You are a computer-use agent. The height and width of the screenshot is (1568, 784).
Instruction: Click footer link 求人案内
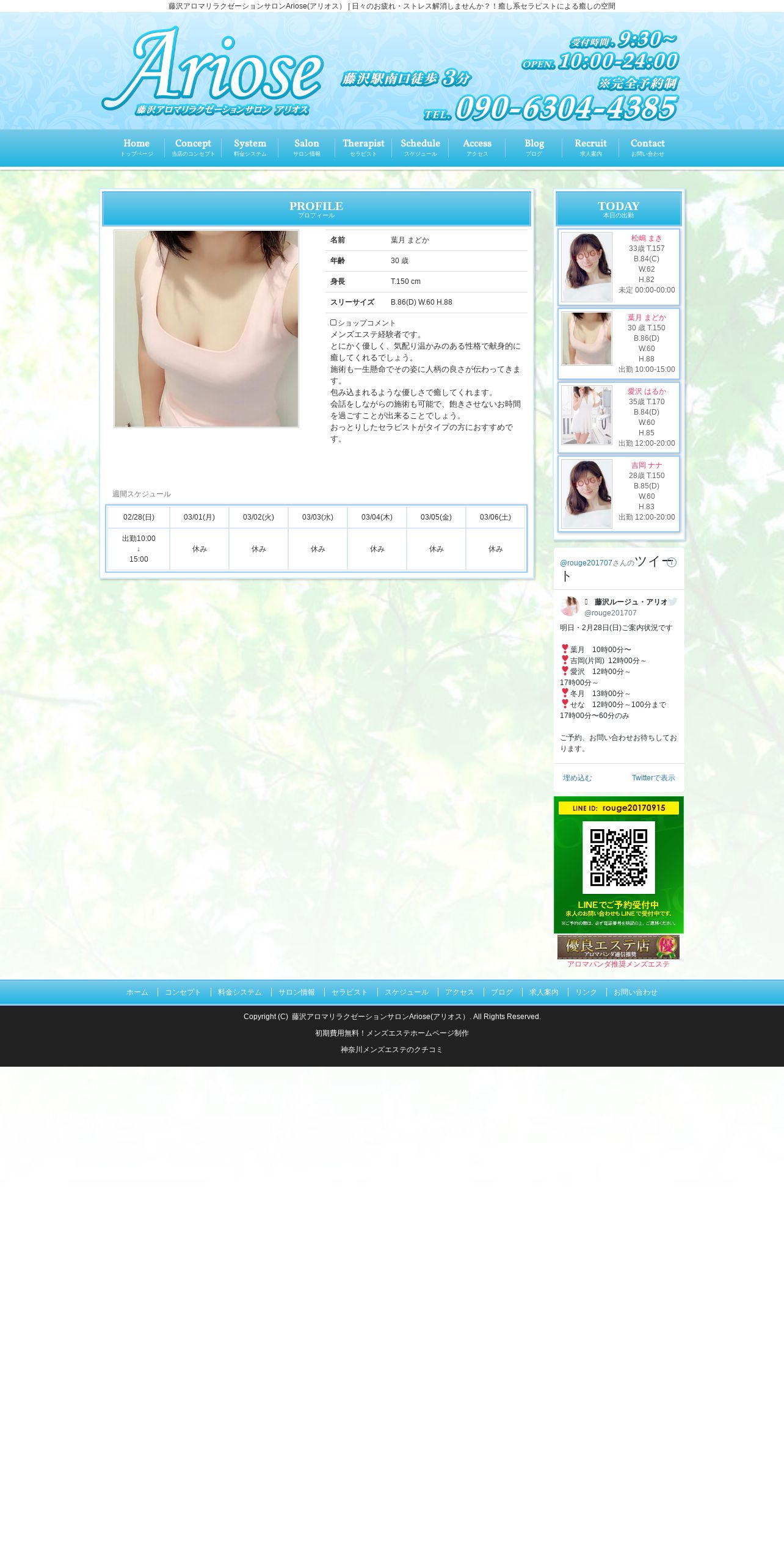[544, 992]
